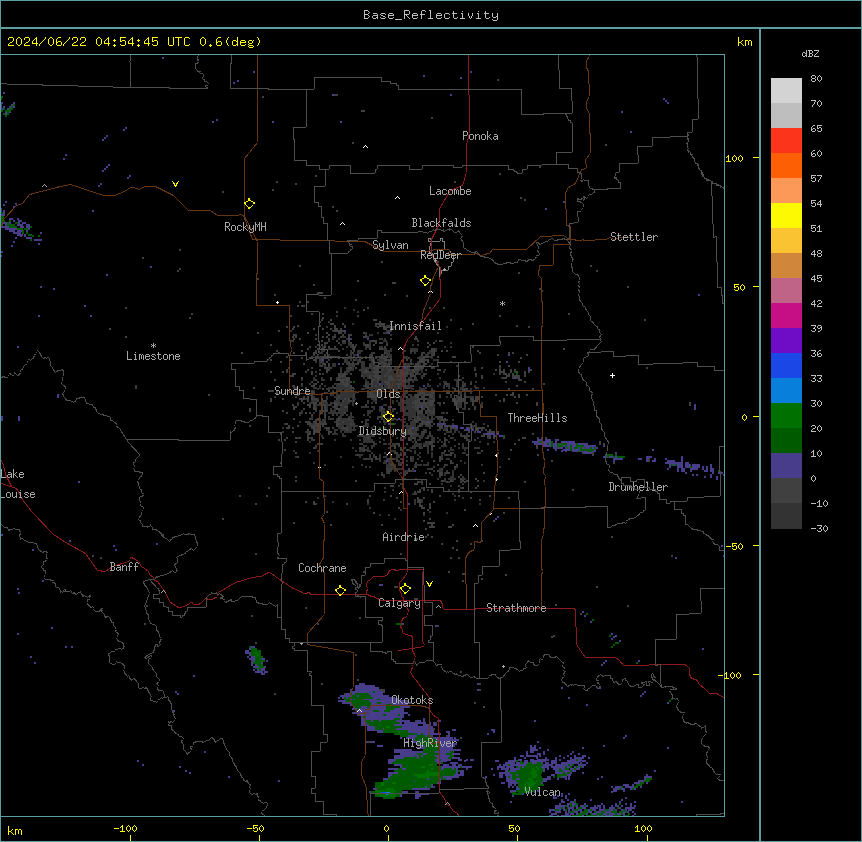Click the RockyMH label

tap(245, 227)
